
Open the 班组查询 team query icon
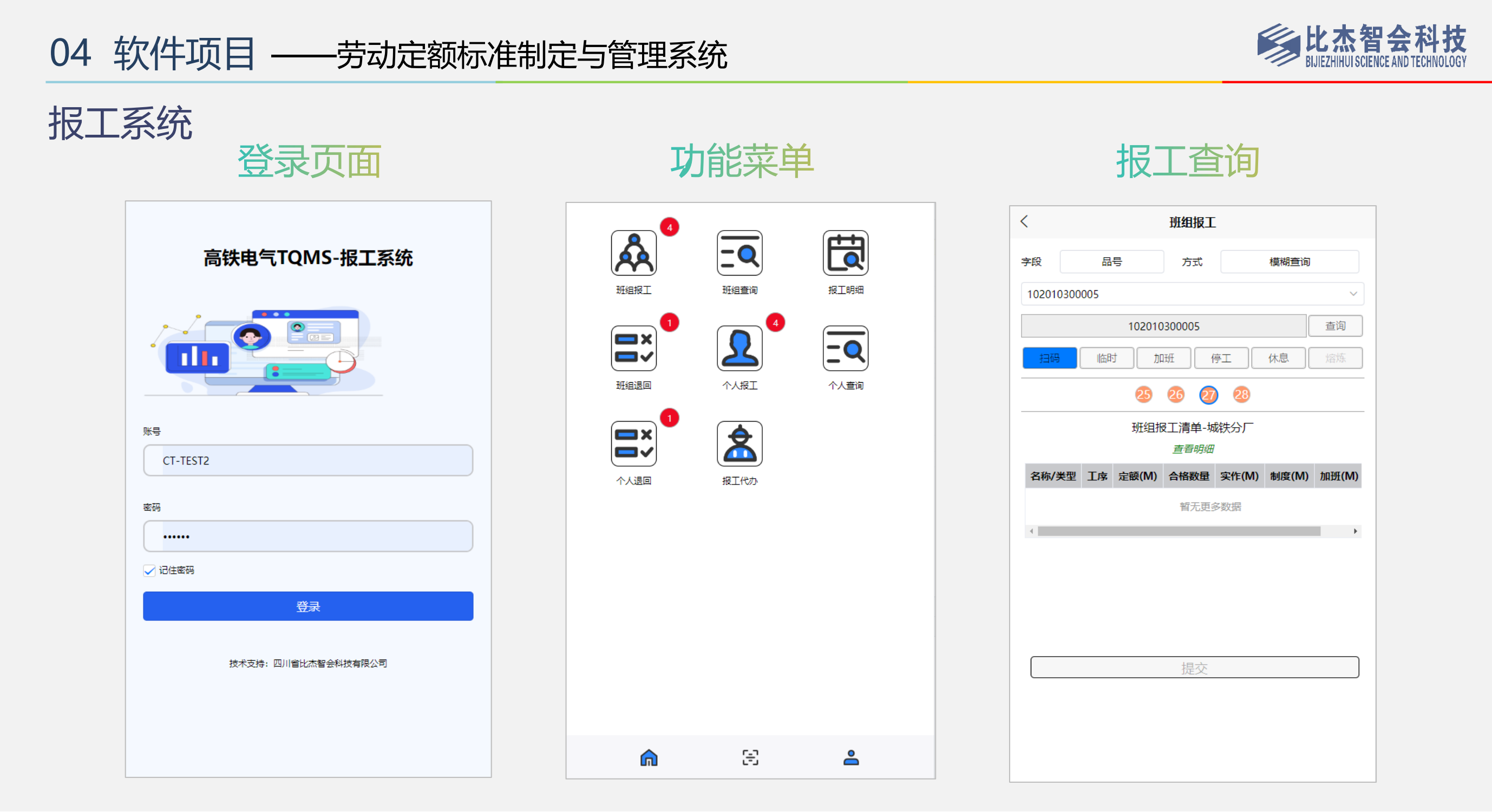740,253
